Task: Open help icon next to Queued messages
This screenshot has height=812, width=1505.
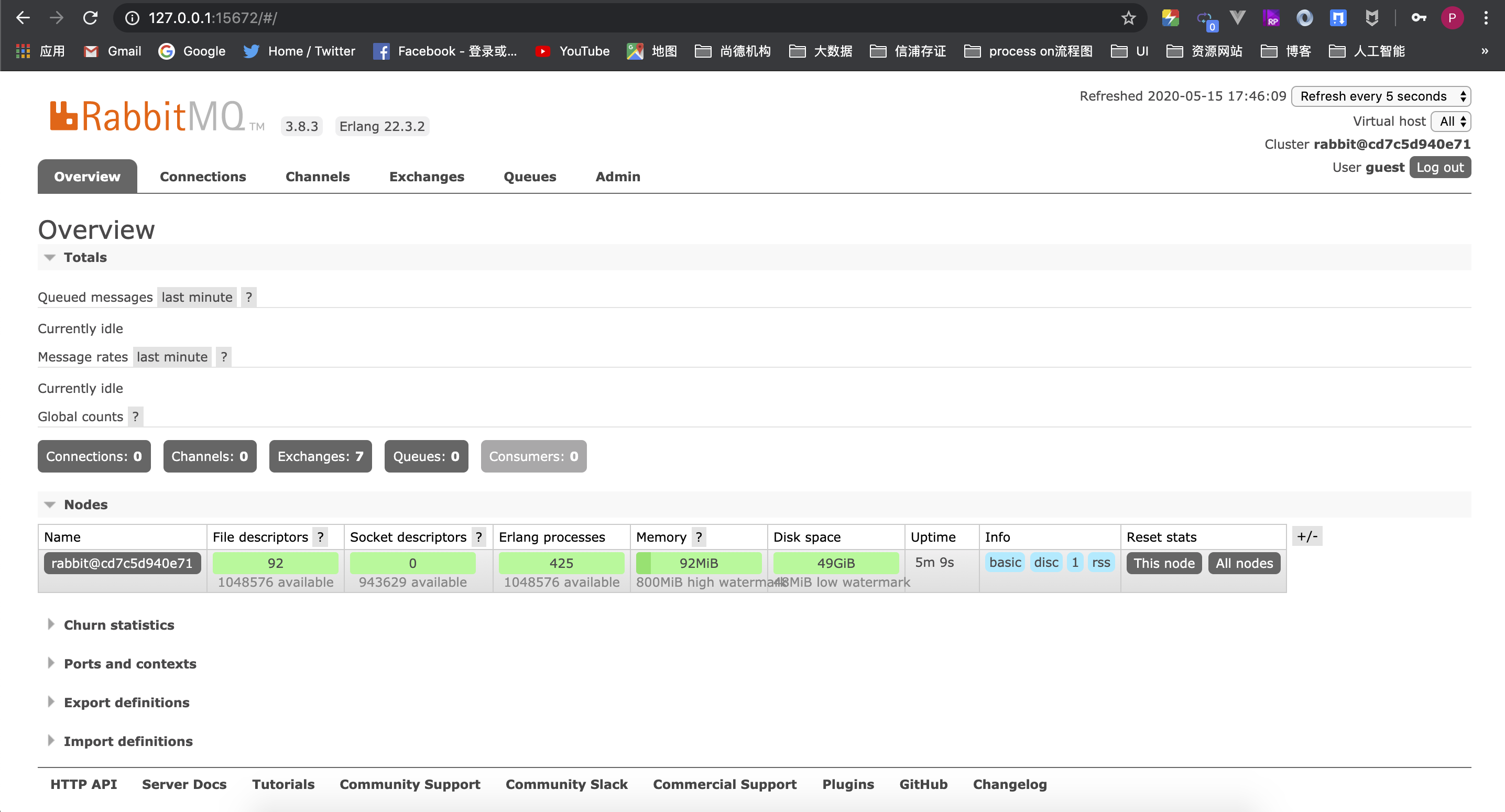Action: point(249,298)
